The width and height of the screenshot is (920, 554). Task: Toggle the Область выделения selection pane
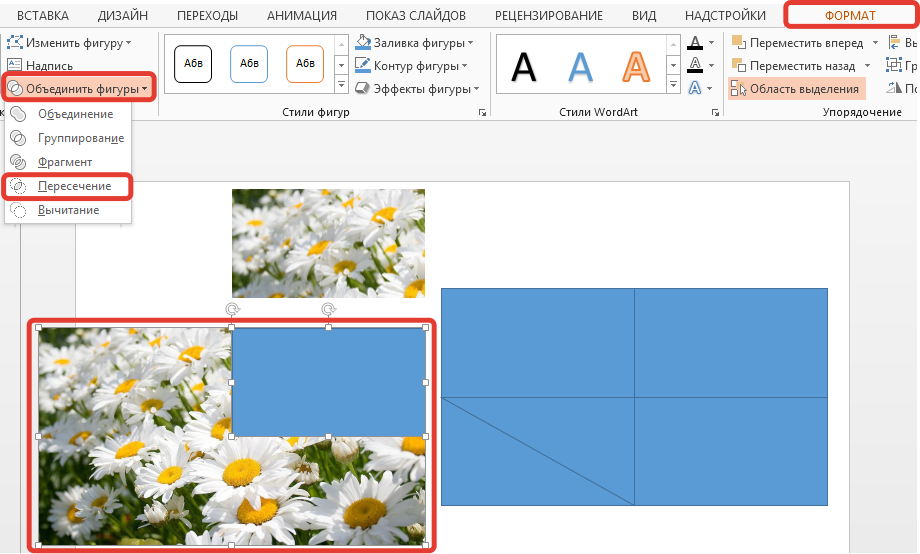coord(796,89)
